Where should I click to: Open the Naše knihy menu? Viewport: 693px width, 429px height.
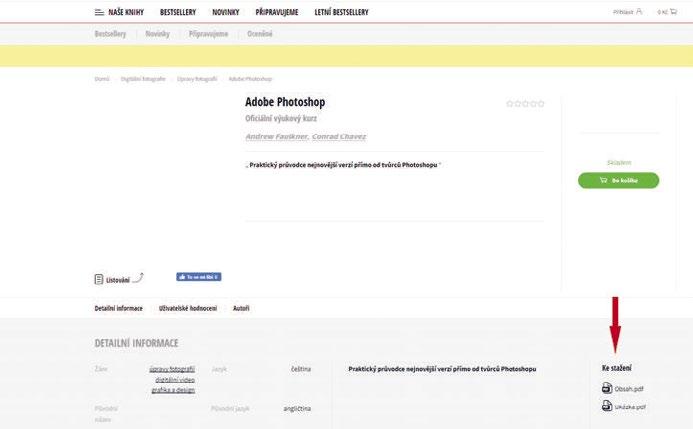(x=126, y=12)
